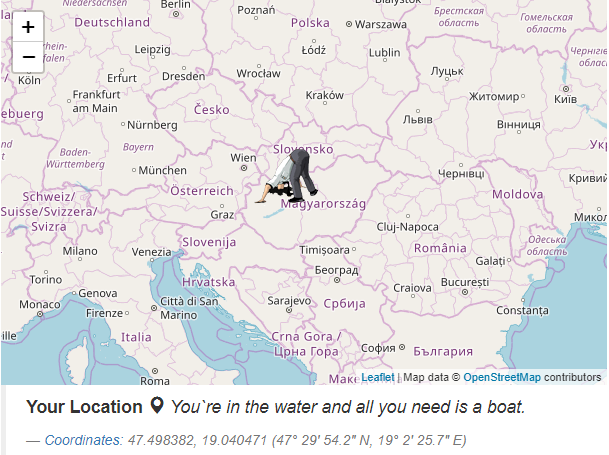Click the Coordinates link text

coord(84,439)
